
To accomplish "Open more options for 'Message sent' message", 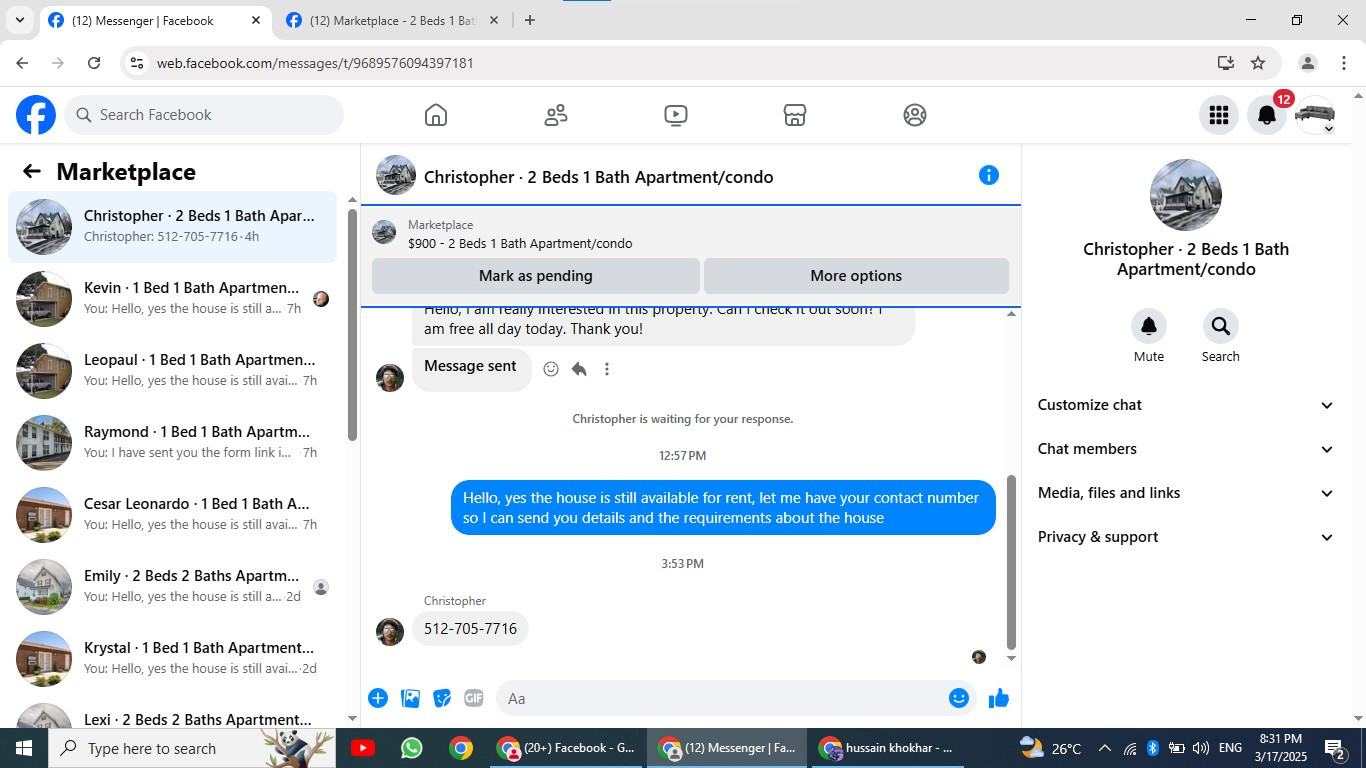I will click(607, 369).
